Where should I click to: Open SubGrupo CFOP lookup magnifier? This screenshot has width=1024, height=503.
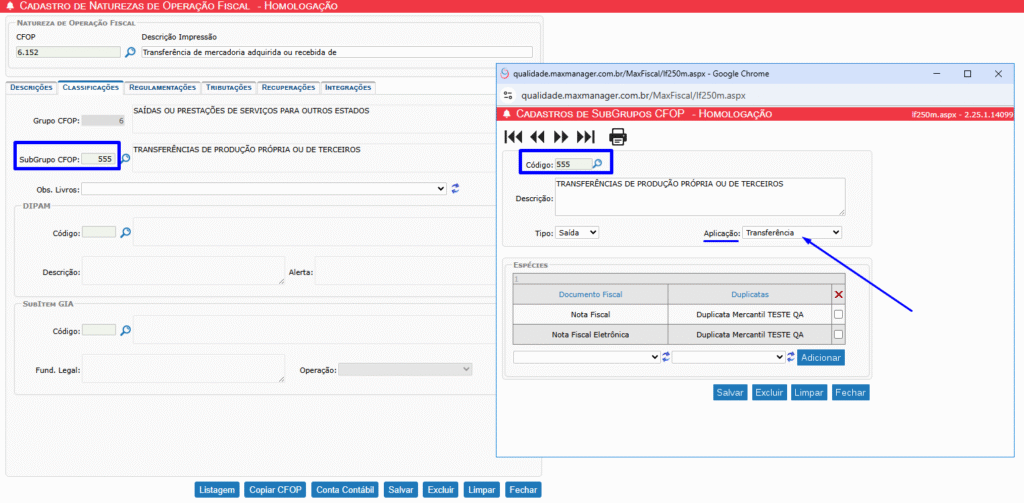(x=126, y=158)
